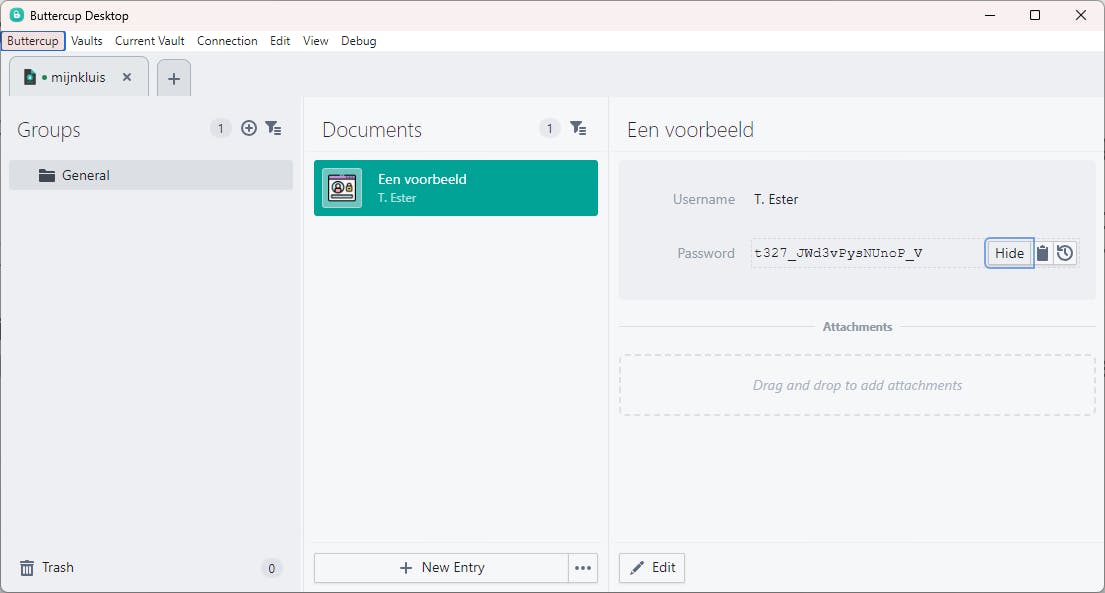Open the Groups filter and sort icon
Image resolution: width=1105 pixels, height=593 pixels.
[x=273, y=128]
